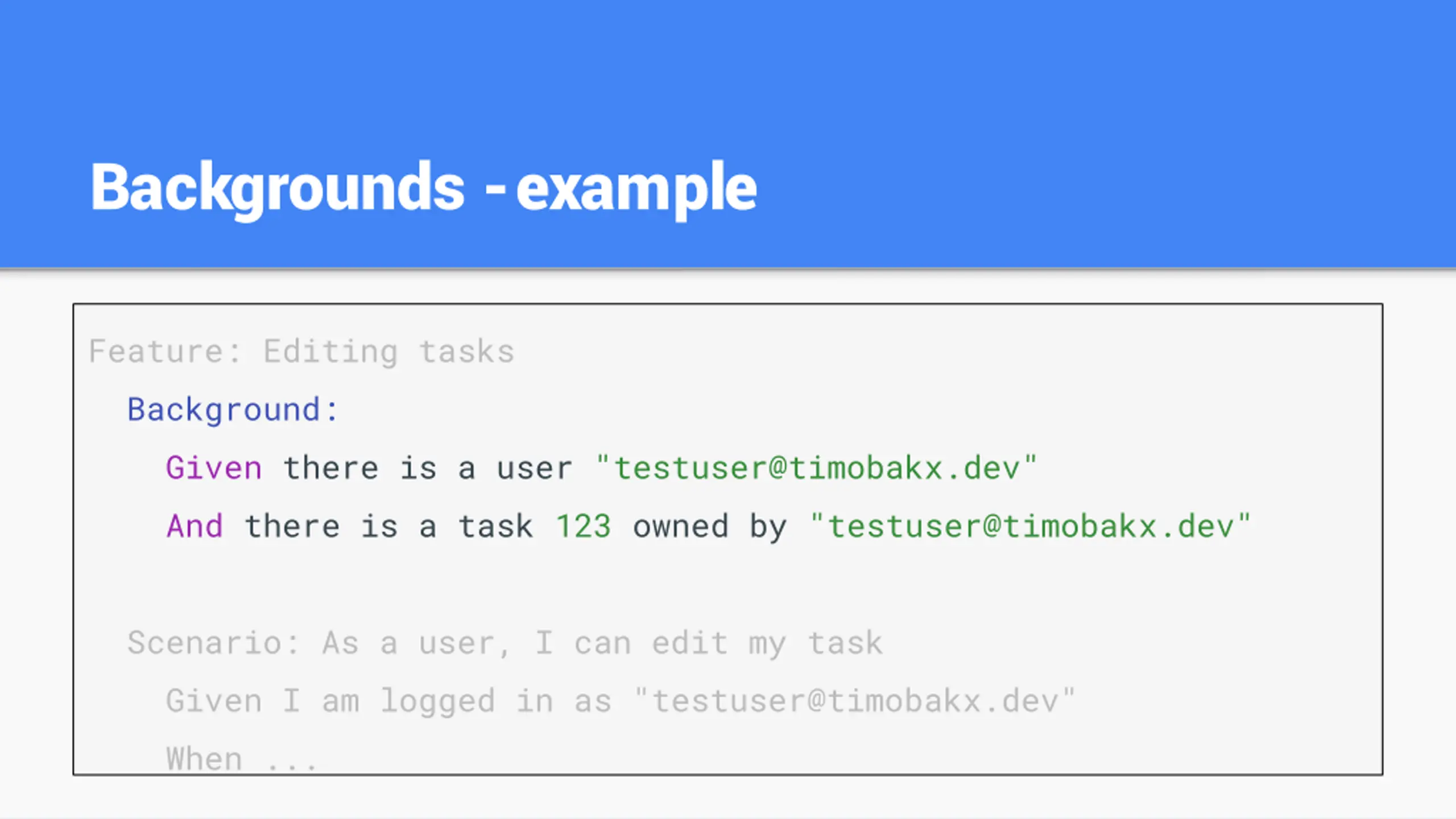Click the words "Editing tasks" in the Feature line
The width and height of the screenshot is (1456, 819).
click(388, 351)
